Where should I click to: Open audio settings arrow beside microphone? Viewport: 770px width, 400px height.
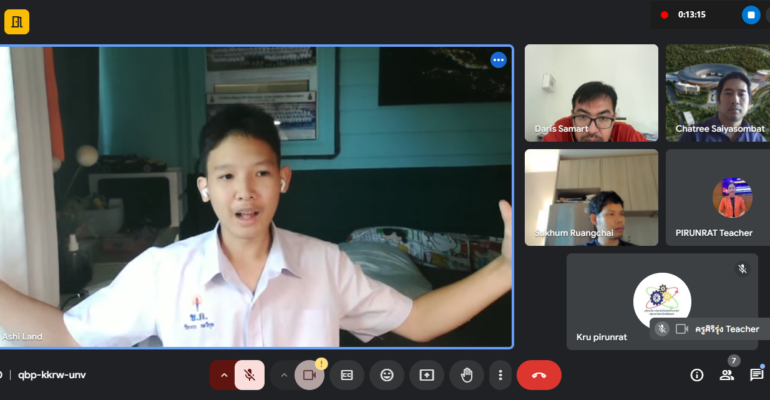[223, 375]
